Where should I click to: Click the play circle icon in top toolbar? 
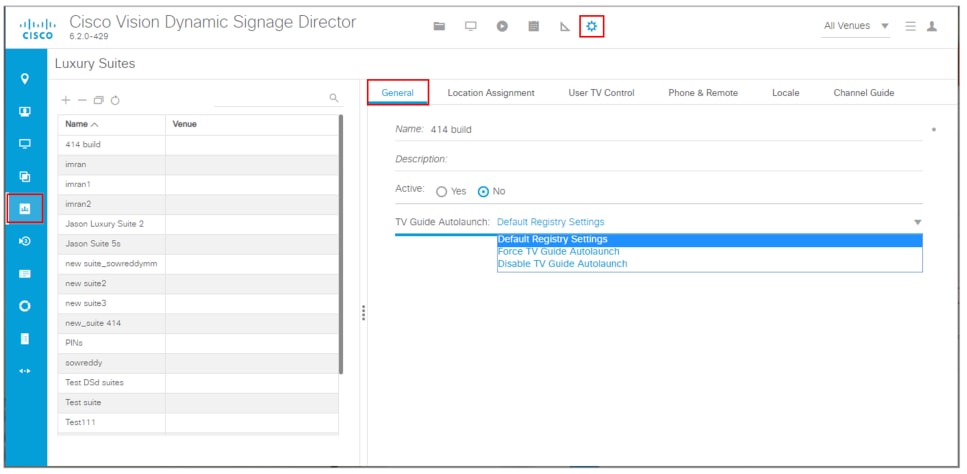point(502,26)
